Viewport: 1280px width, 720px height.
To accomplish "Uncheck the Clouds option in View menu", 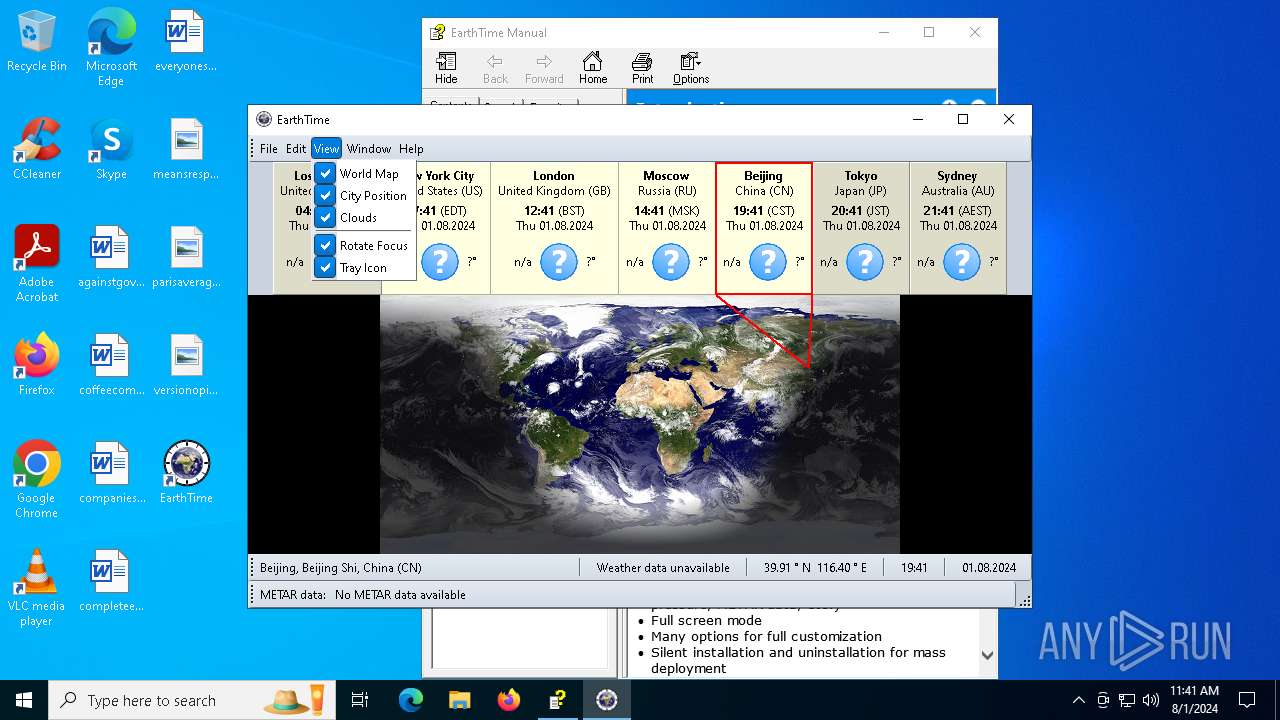I will (363, 217).
